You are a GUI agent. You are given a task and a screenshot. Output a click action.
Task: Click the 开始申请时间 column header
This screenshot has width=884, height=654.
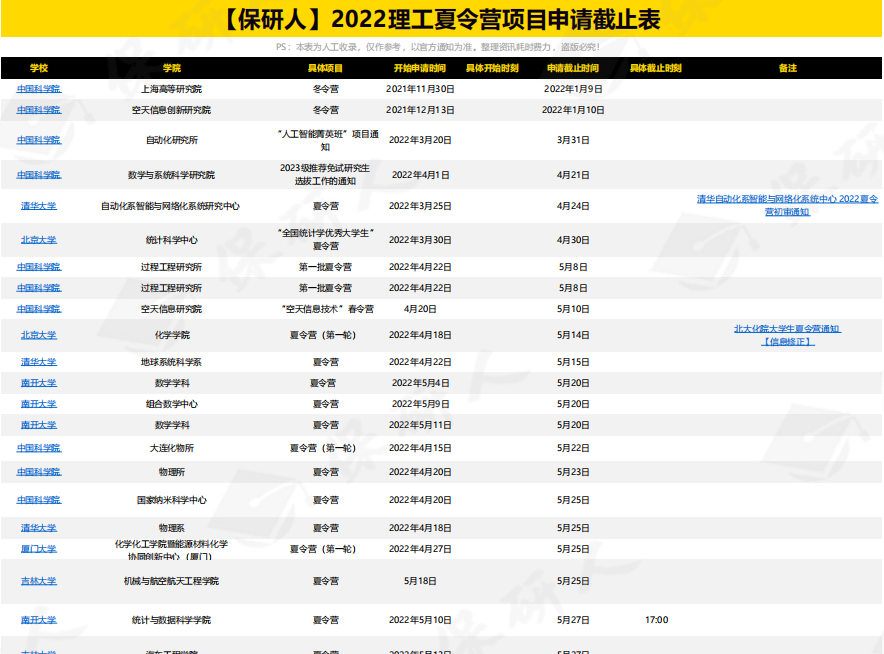pos(420,68)
